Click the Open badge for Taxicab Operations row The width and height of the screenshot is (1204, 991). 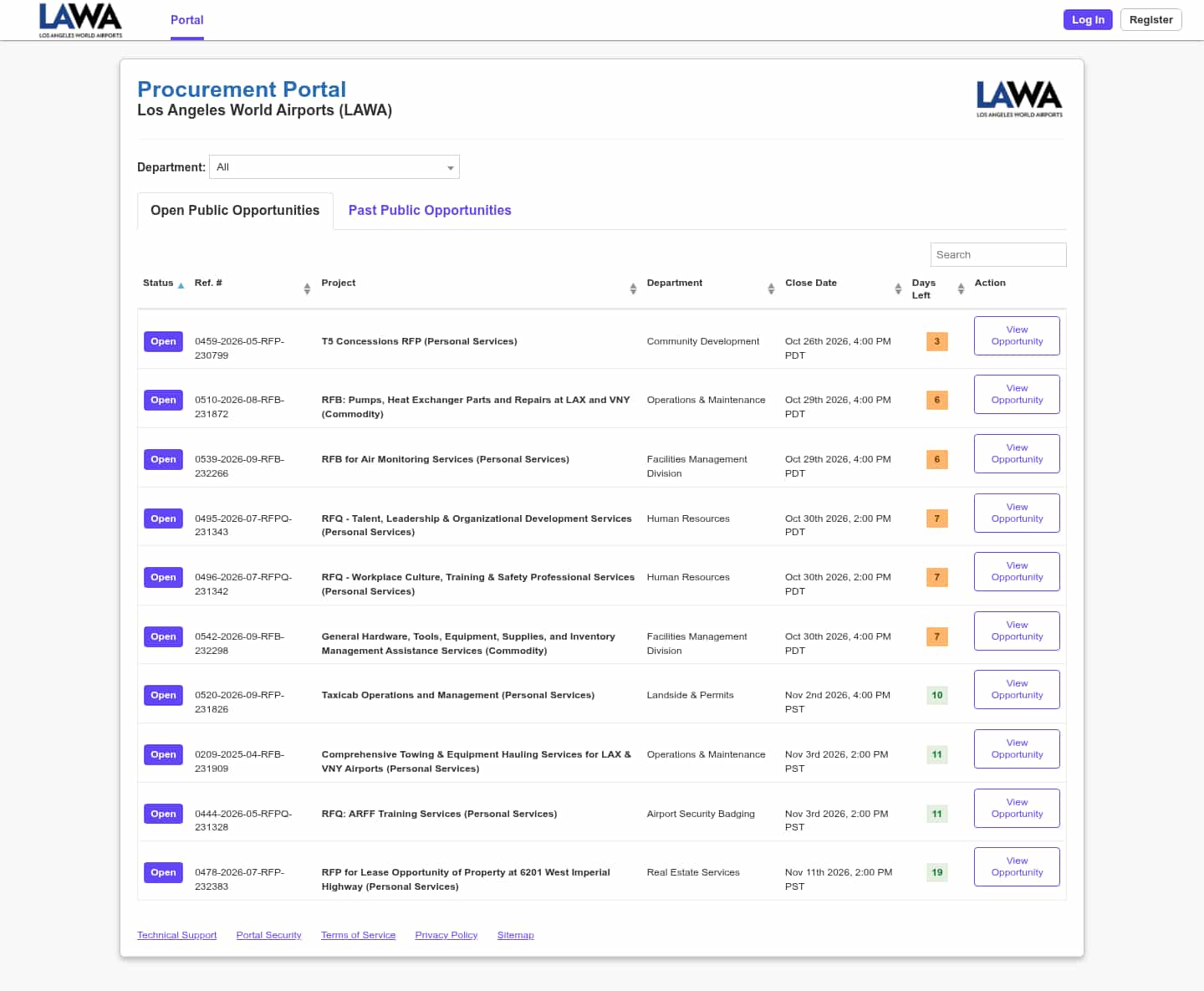163,695
